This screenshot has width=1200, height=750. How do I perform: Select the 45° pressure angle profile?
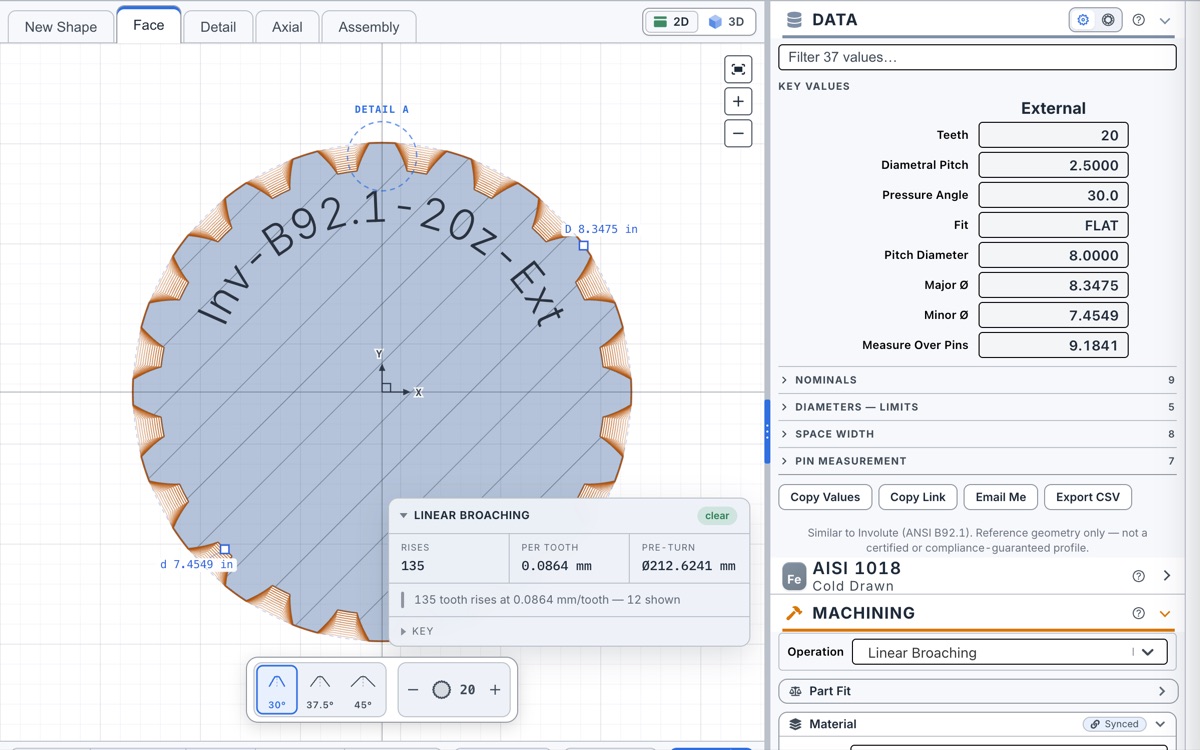click(x=363, y=689)
